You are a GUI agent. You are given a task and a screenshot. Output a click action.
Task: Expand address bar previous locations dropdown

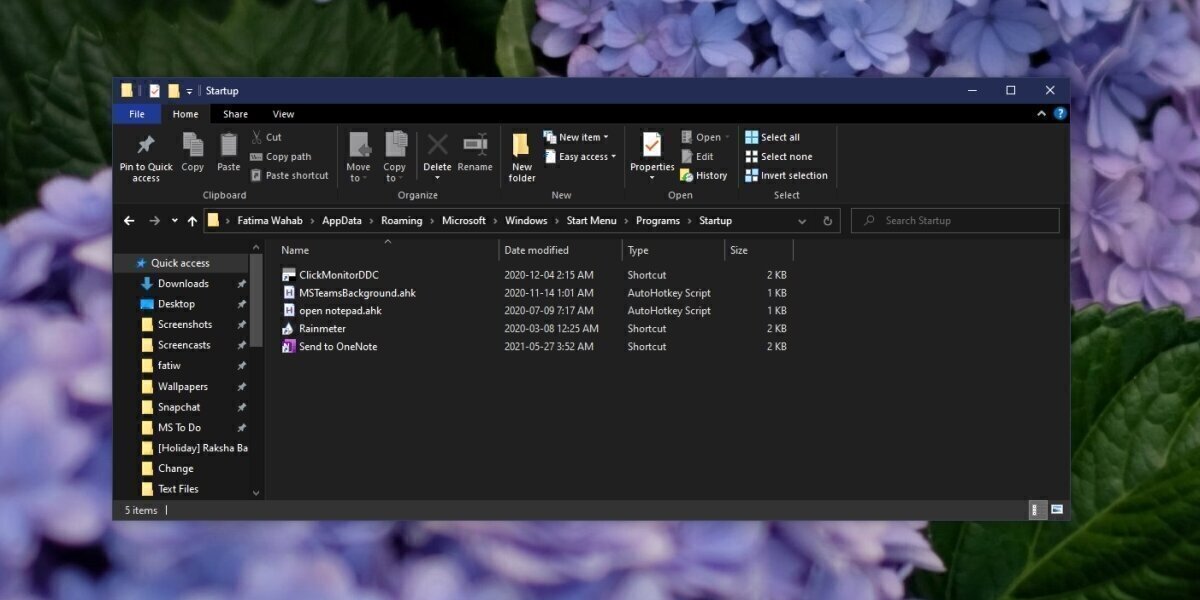coord(802,221)
